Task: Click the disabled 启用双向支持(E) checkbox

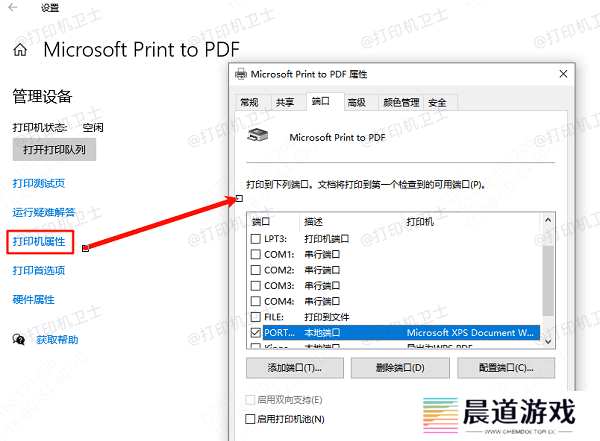Action: pyautogui.click(x=250, y=400)
